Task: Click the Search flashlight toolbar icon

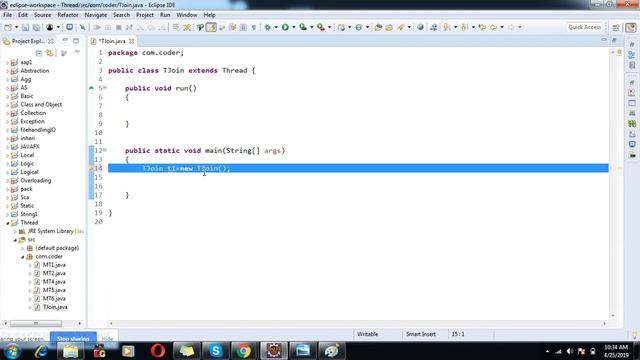Action: tap(401, 27)
